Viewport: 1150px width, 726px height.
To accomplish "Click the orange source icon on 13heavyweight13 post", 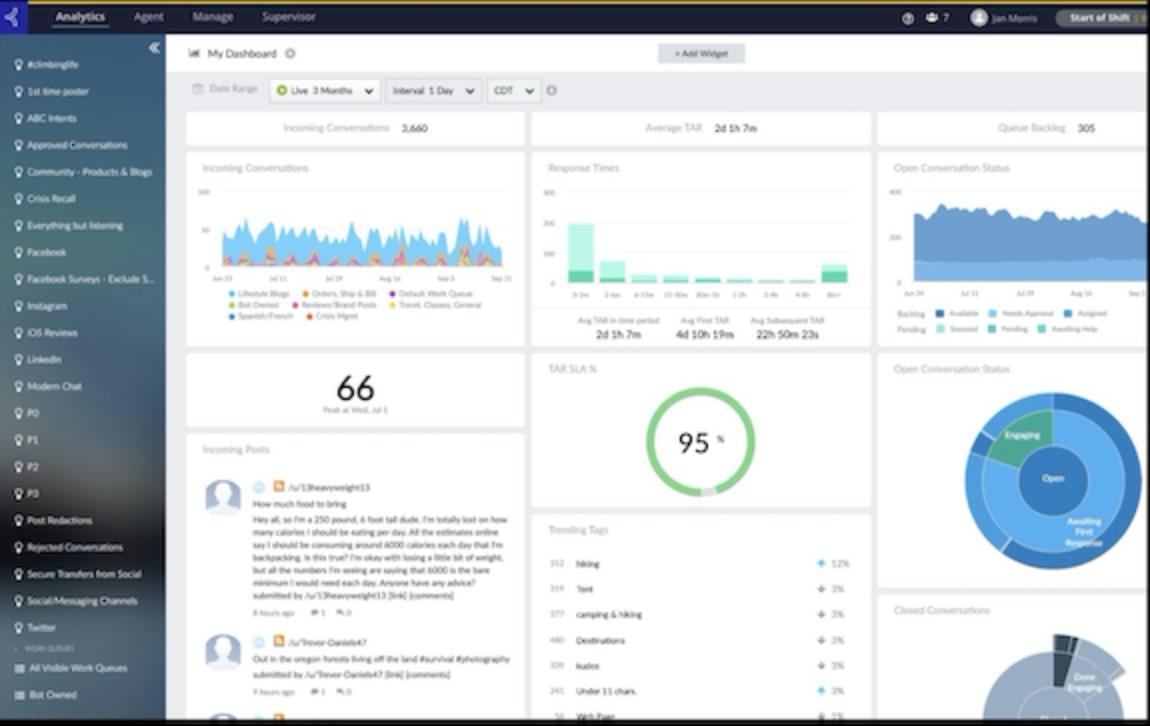I will 279,486.
